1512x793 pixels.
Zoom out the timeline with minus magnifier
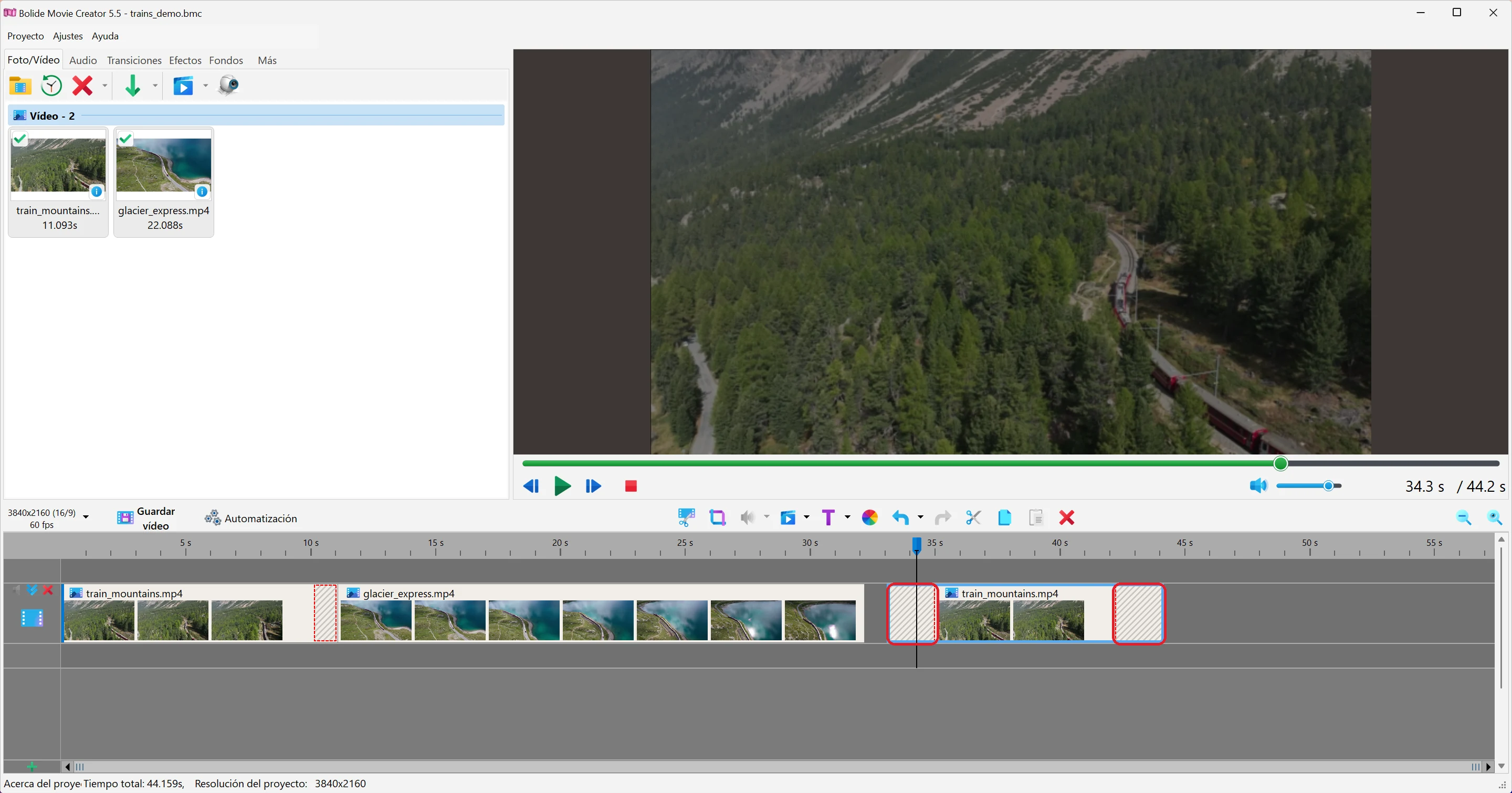(1464, 517)
